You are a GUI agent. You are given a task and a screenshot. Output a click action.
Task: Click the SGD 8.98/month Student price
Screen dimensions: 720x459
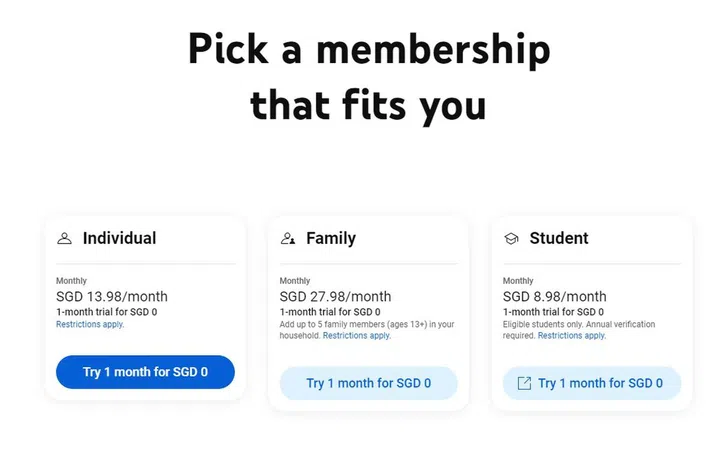(x=554, y=296)
